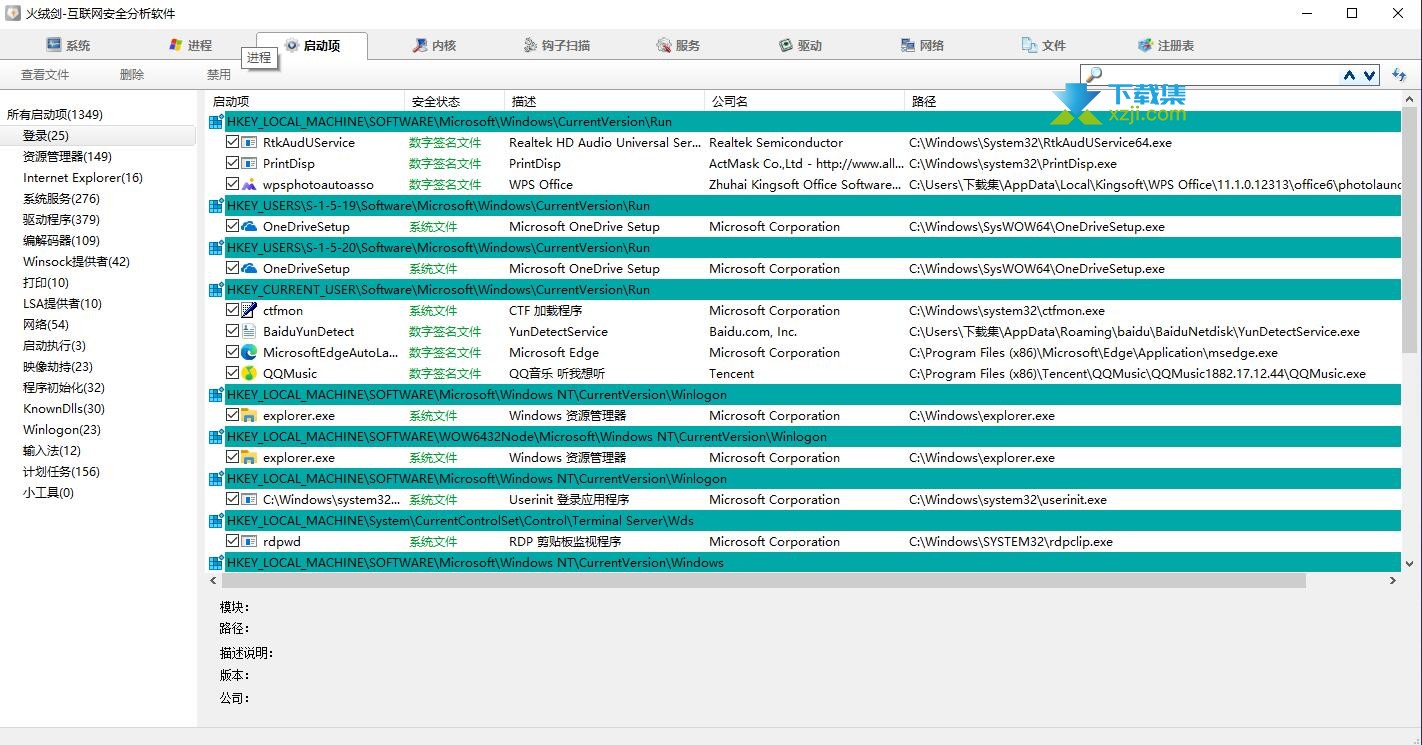Viewport: 1422px width, 745px height.
Task: Open the 钩子扫描 tab
Action: [x=557, y=45]
